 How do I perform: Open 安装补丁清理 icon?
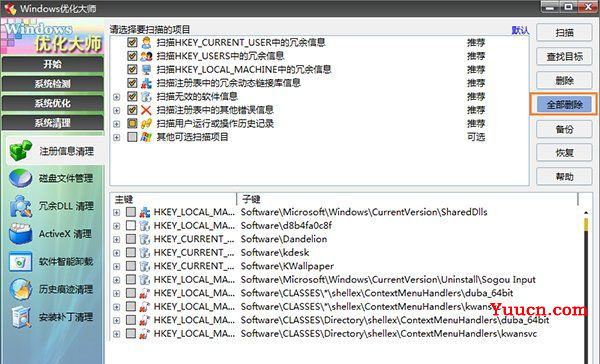[21, 317]
